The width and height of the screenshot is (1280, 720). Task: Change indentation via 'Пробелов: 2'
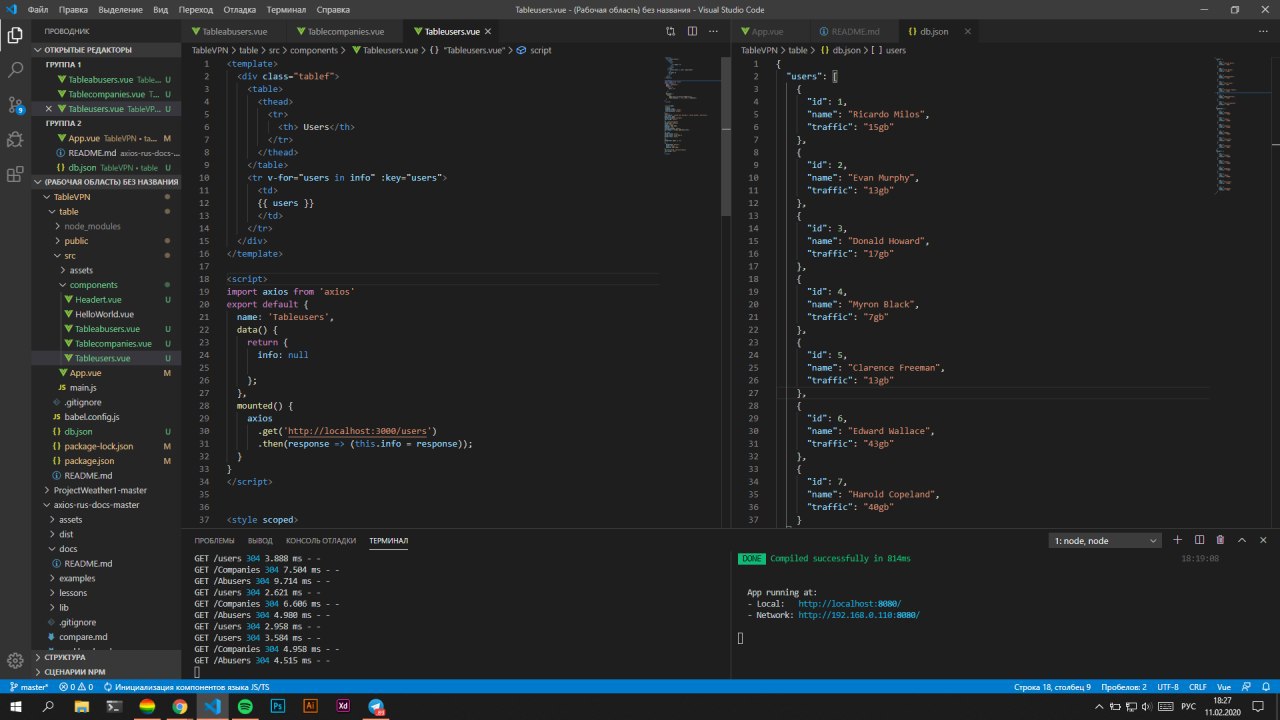coord(1124,687)
